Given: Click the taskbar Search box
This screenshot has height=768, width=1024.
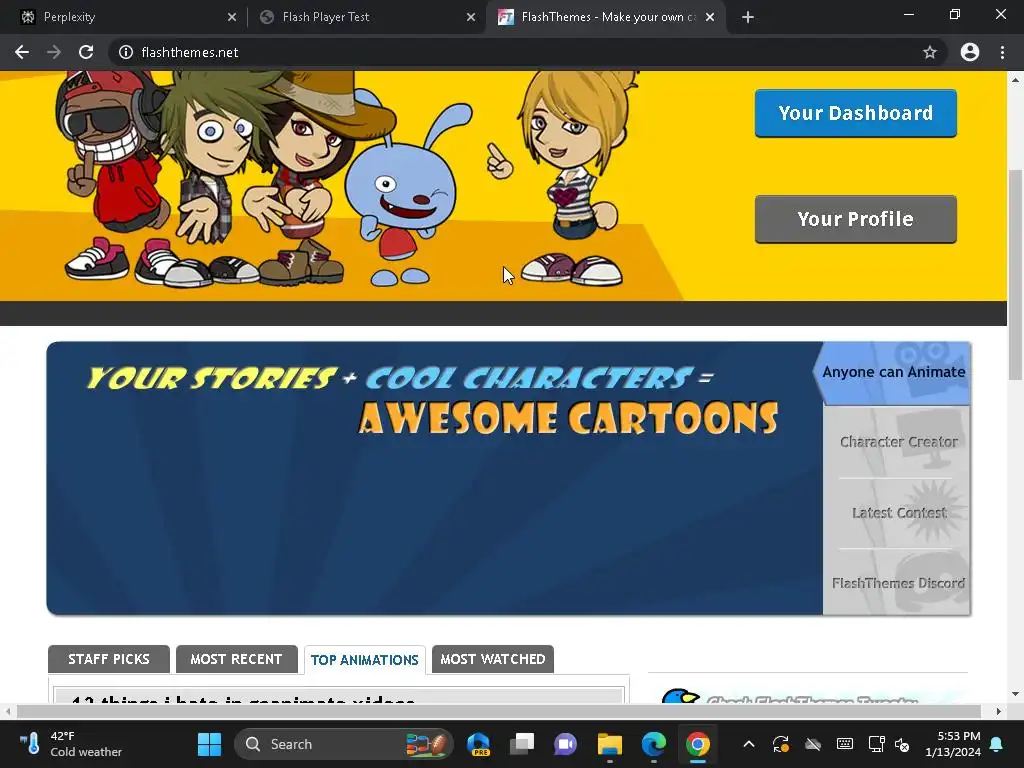Looking at the screenshot, I should [344, 744].
